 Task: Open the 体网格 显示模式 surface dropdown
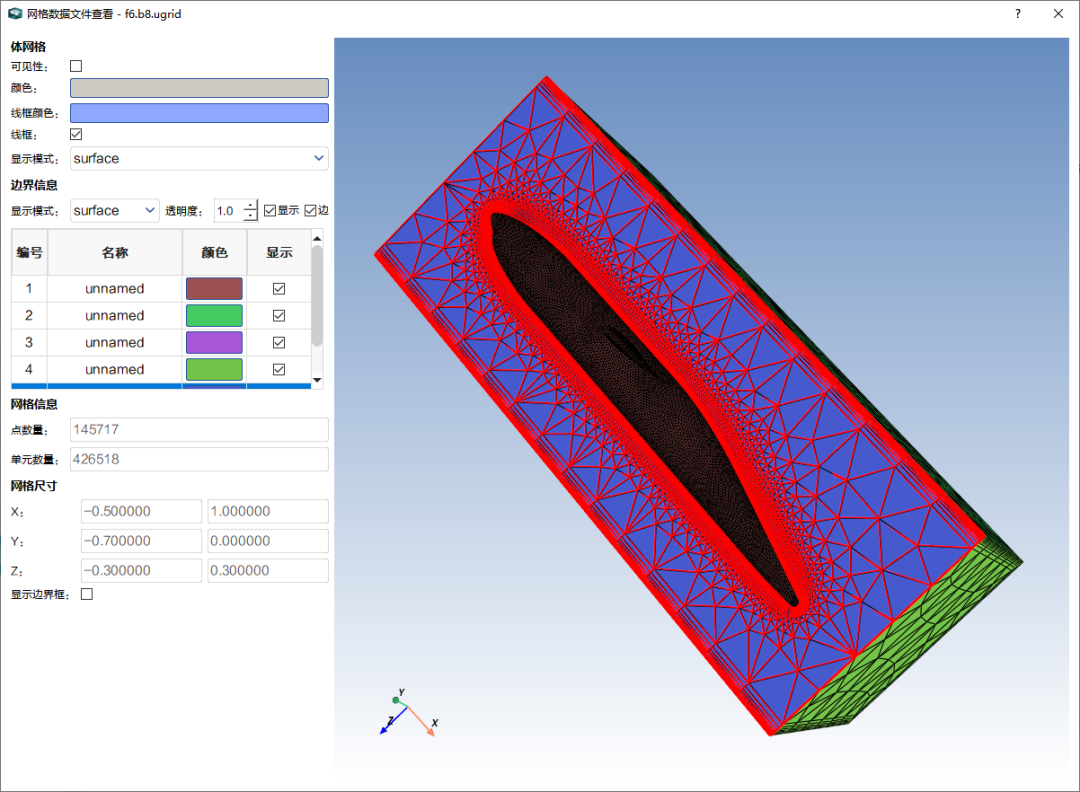click(x=199, y=158)
